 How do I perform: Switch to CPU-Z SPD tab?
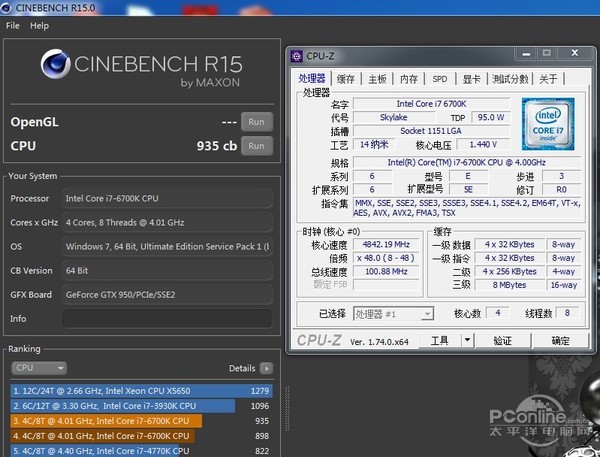(x=440, y=79)
